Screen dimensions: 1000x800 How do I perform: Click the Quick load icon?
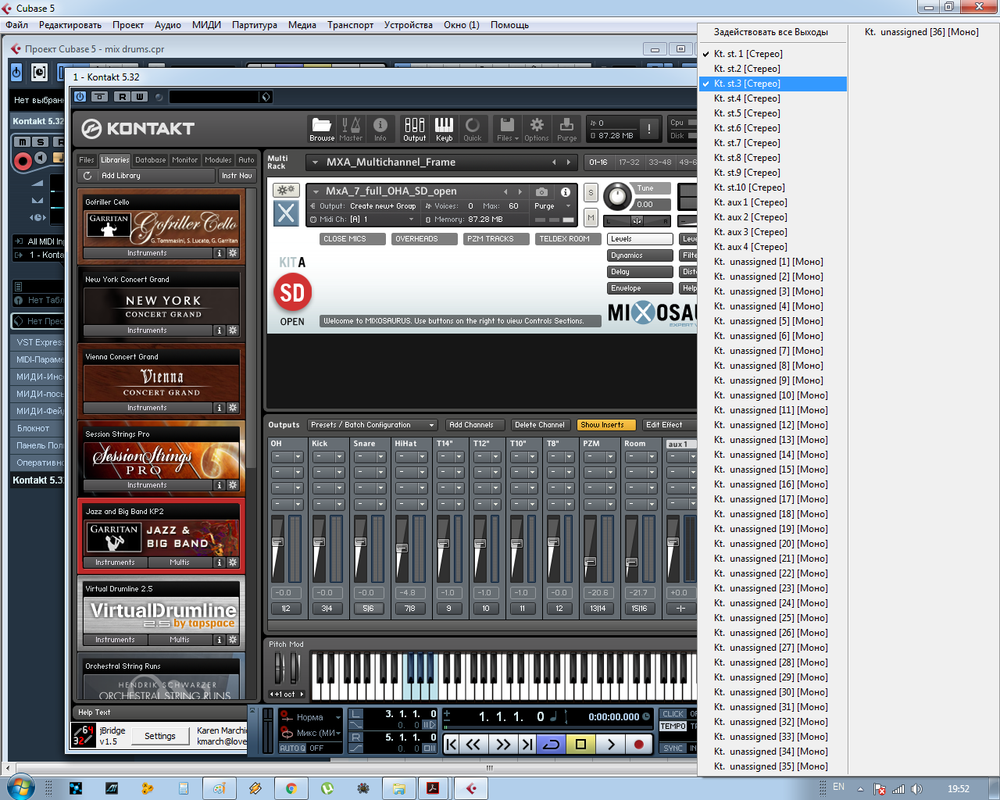pos(473,129)
